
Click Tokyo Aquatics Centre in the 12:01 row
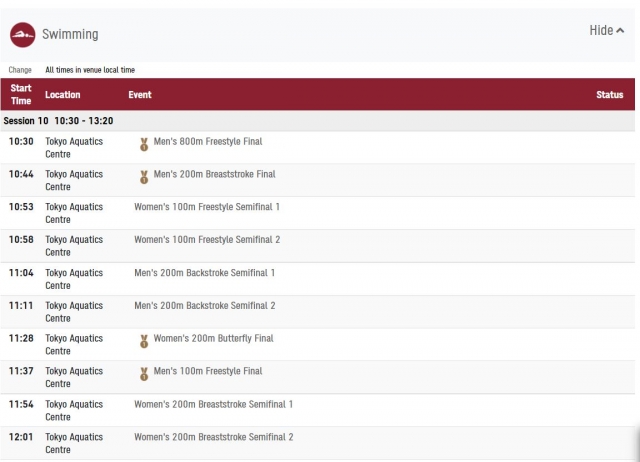coord(74,443)
